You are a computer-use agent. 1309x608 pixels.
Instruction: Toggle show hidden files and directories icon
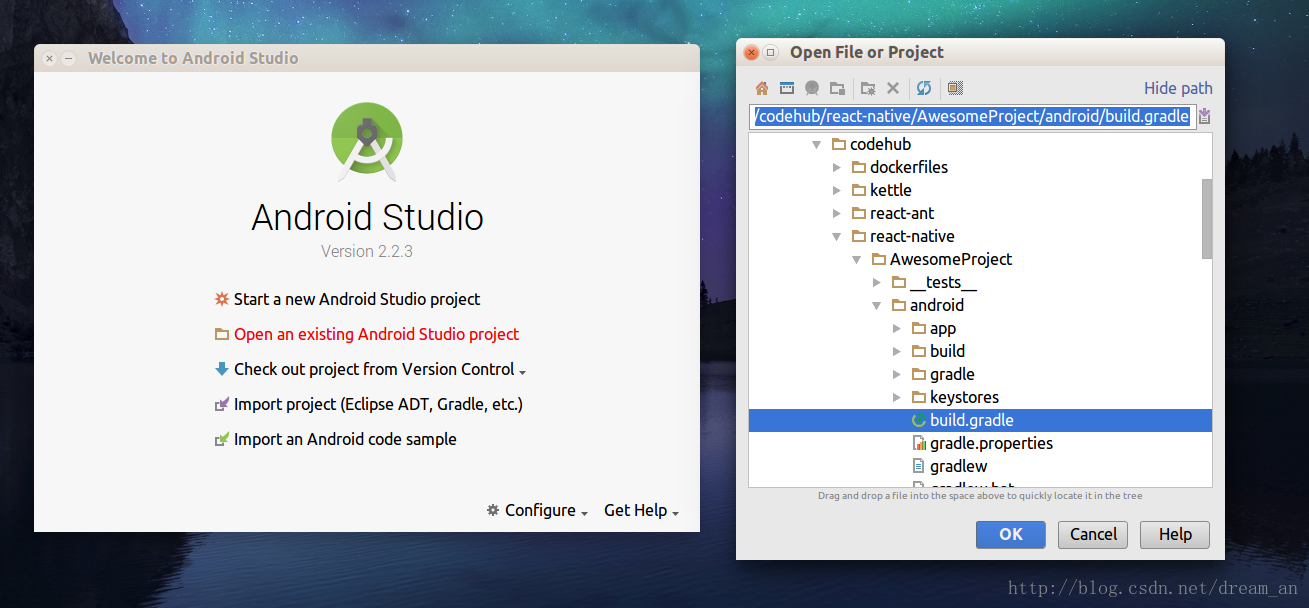[x=955, y=88]
